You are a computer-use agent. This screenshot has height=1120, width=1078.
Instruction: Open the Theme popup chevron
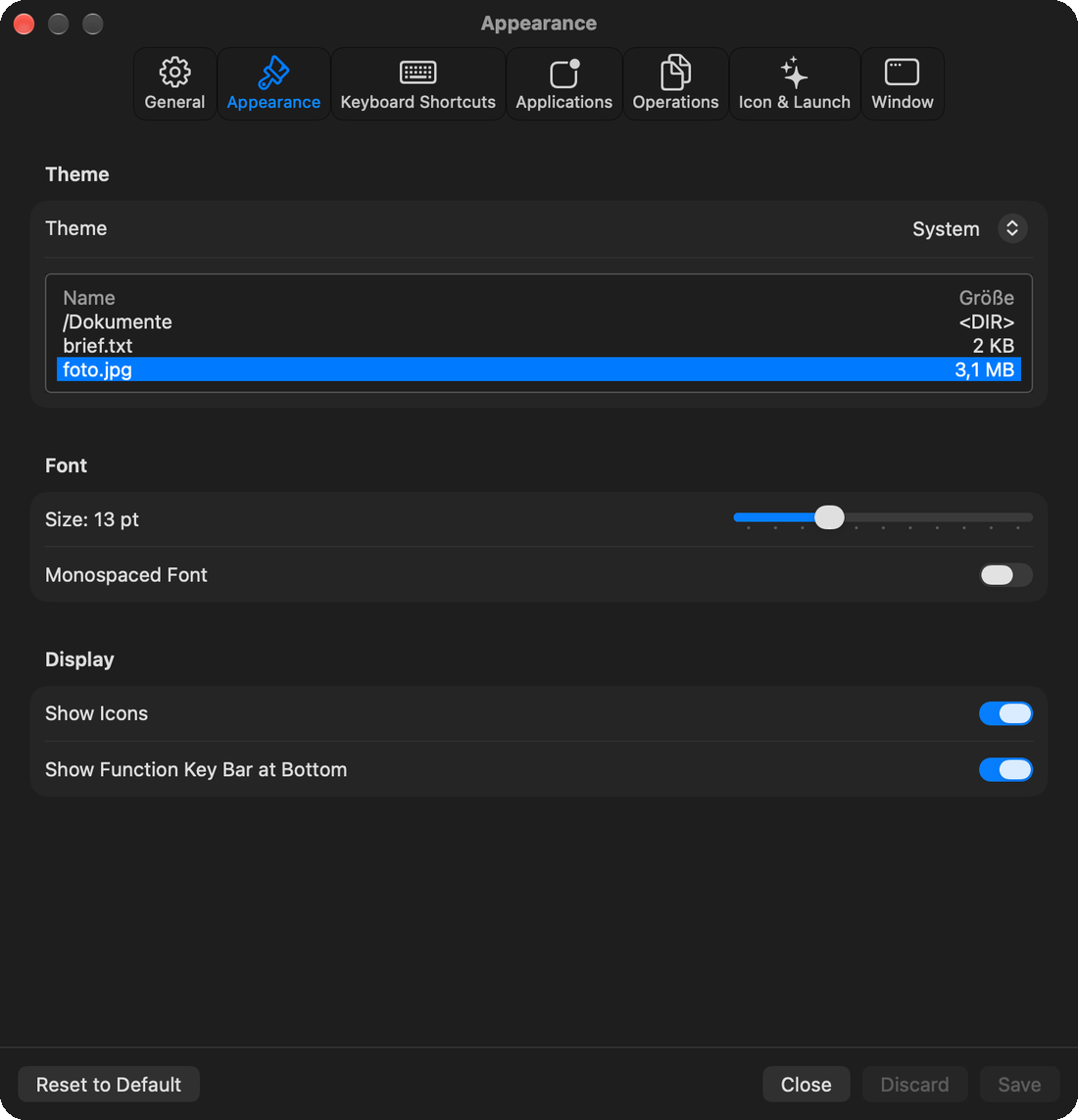pyautogui.click(x=1012, y=228)
